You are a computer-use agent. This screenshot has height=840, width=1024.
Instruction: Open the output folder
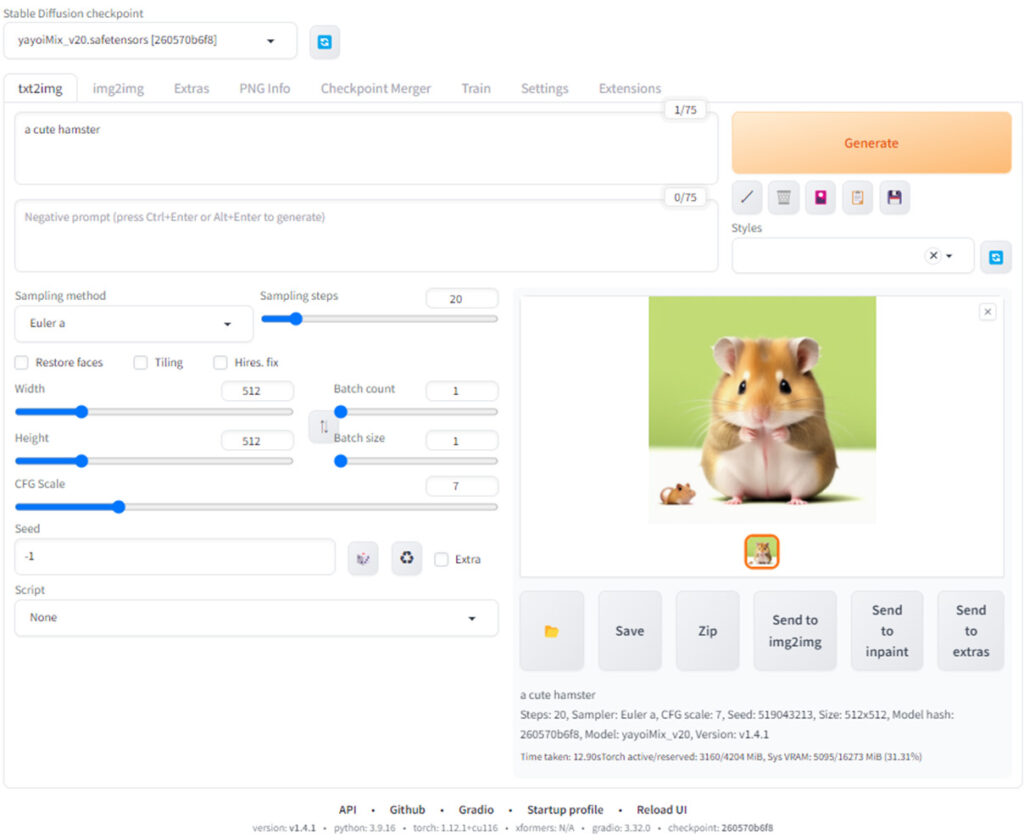point(551,631)
